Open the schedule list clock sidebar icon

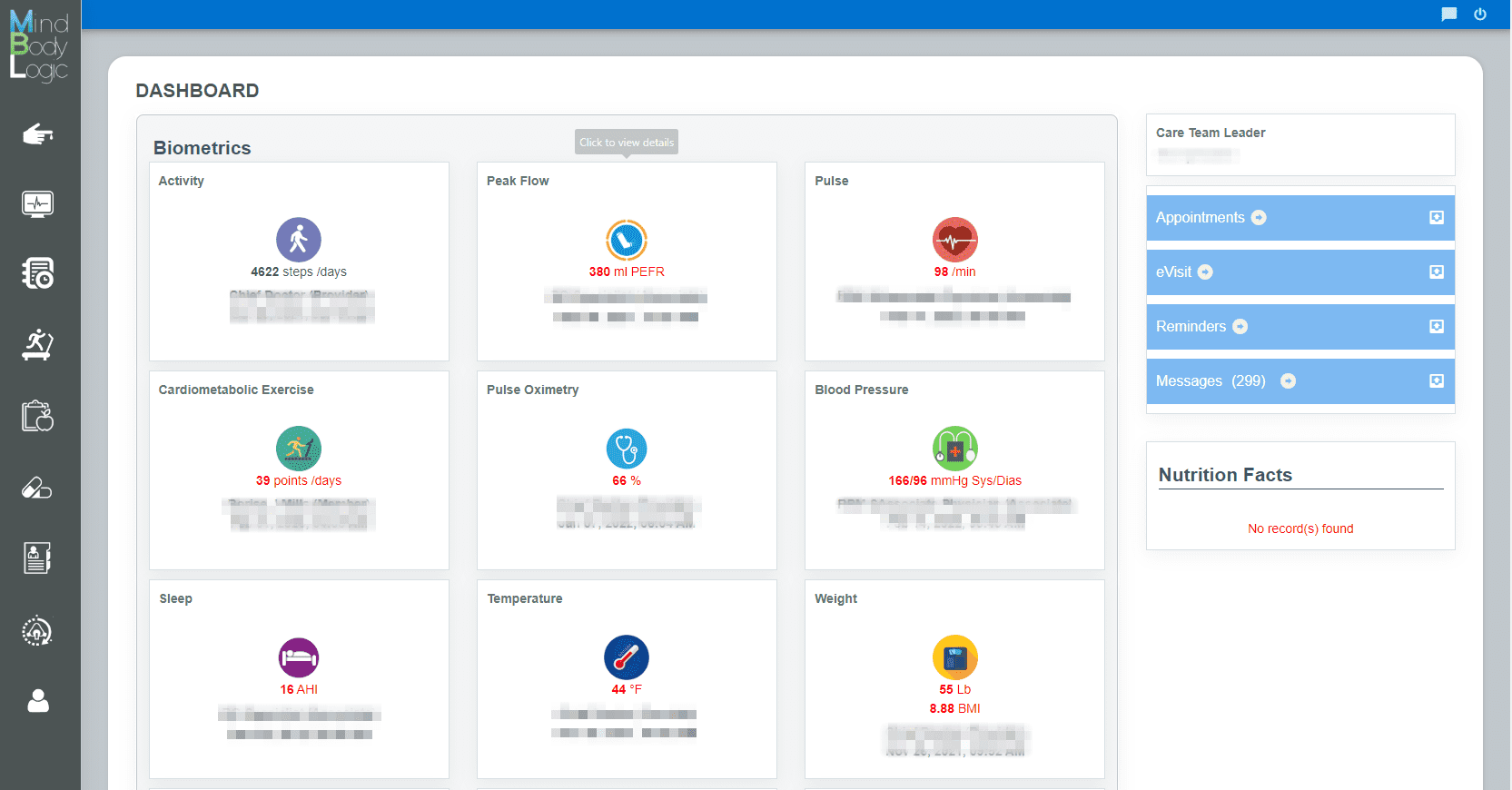point(37,273)
